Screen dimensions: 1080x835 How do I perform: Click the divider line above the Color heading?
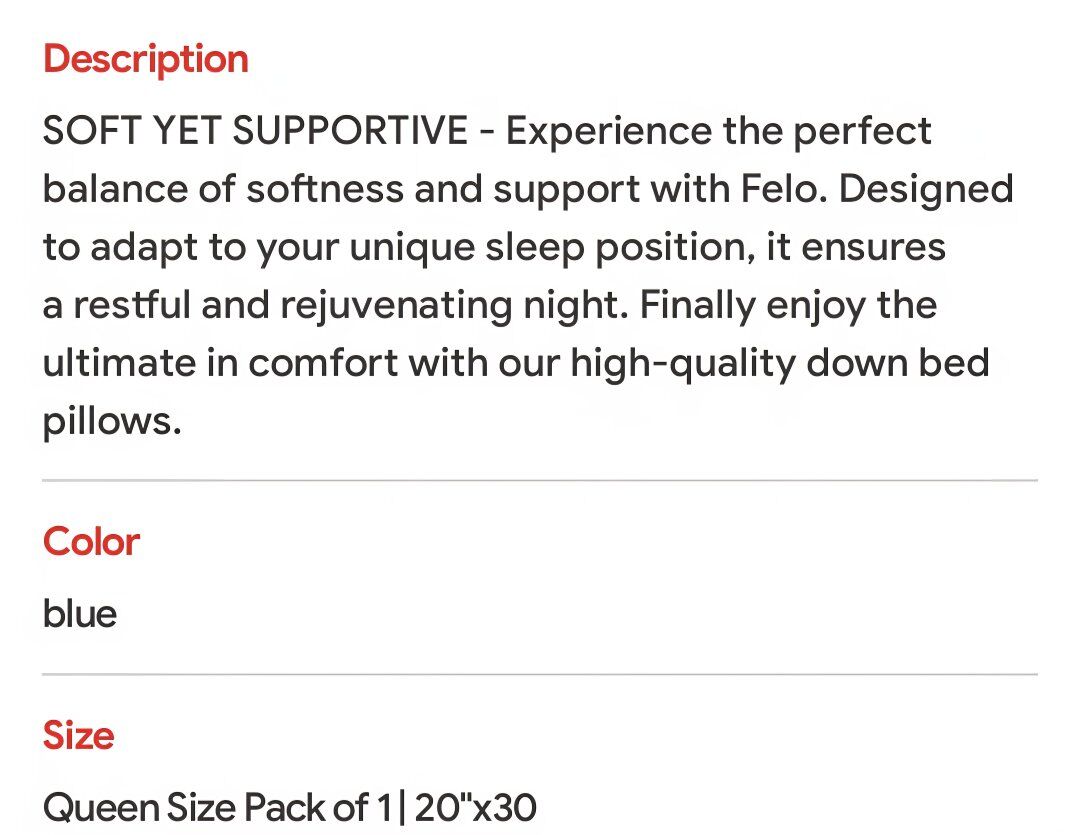coord(540,481)
